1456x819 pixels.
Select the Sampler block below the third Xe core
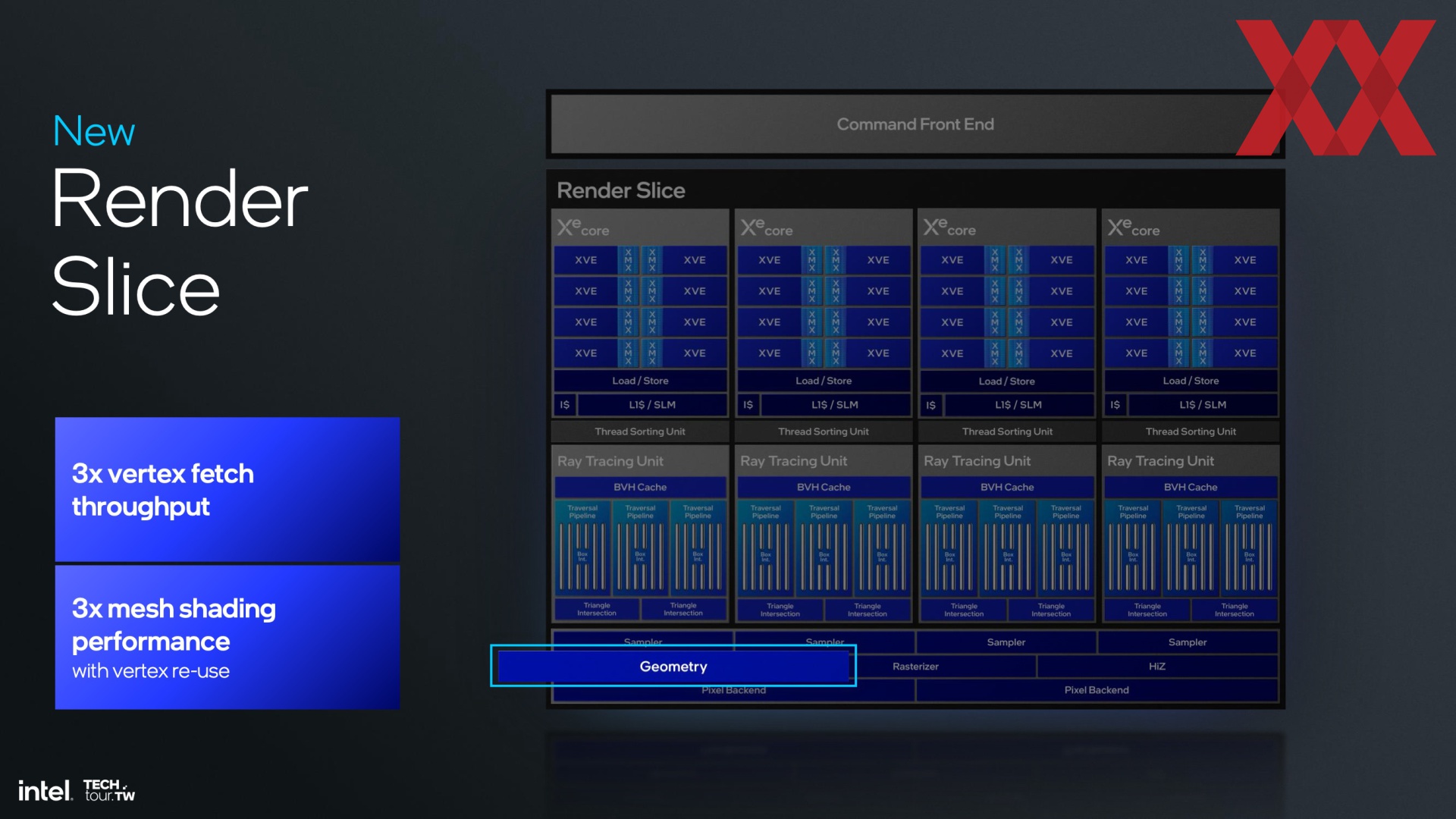(x=1006, y=642)
